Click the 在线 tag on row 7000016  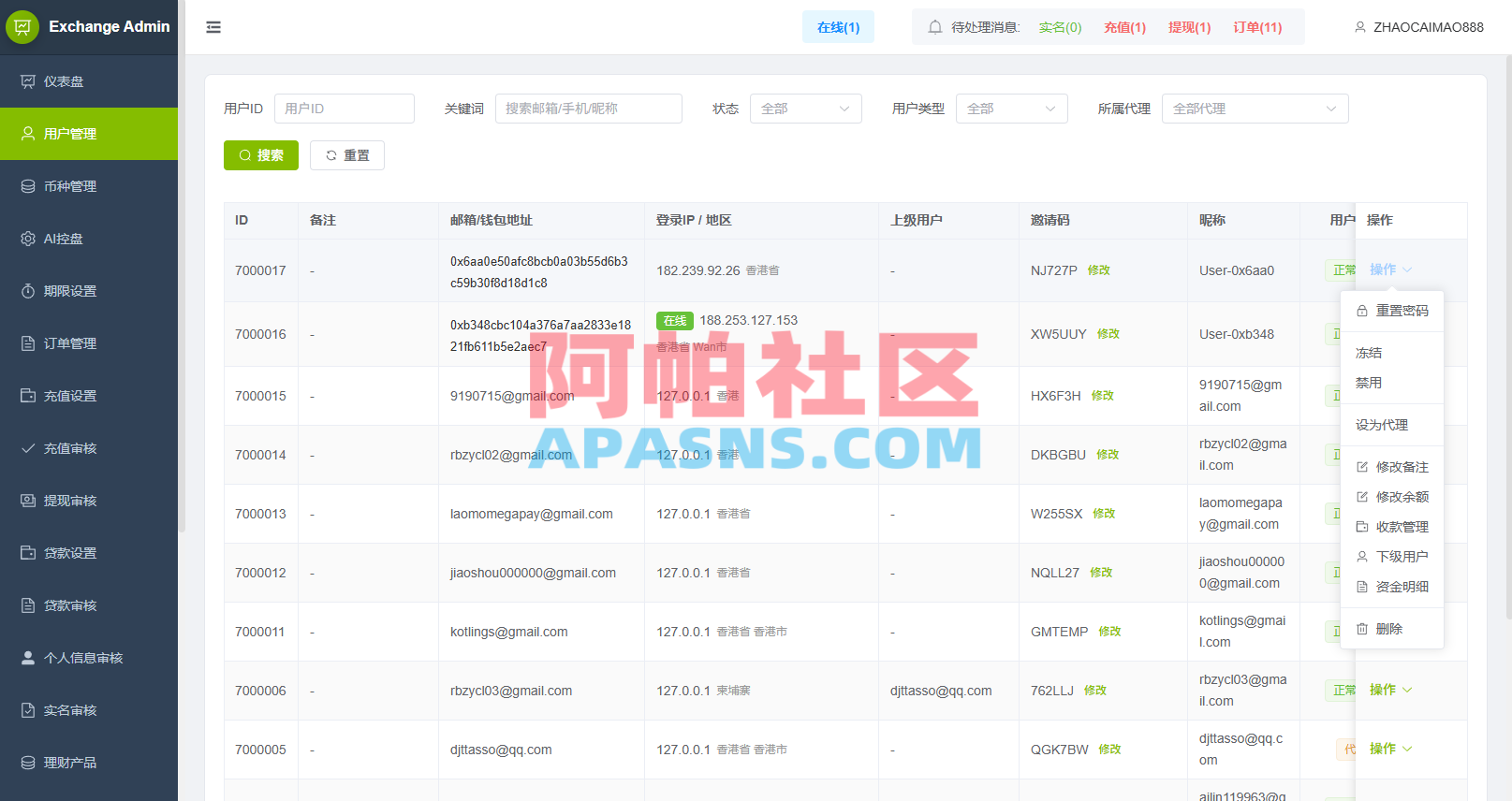coord(675,321)
